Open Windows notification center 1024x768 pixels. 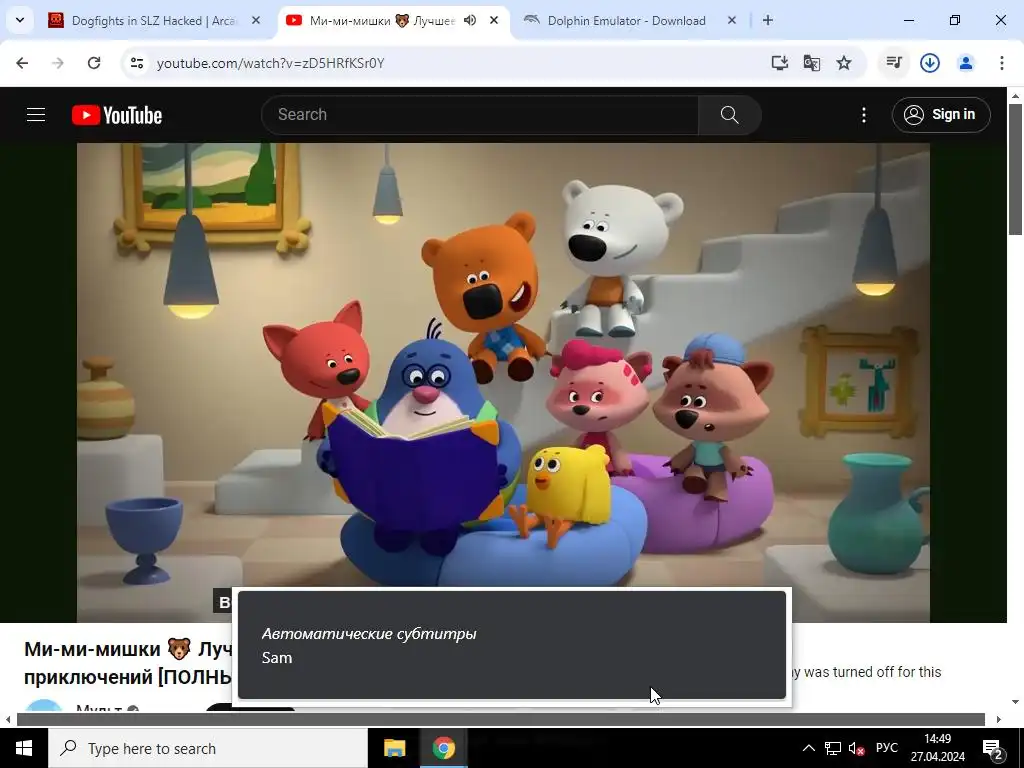993,748
